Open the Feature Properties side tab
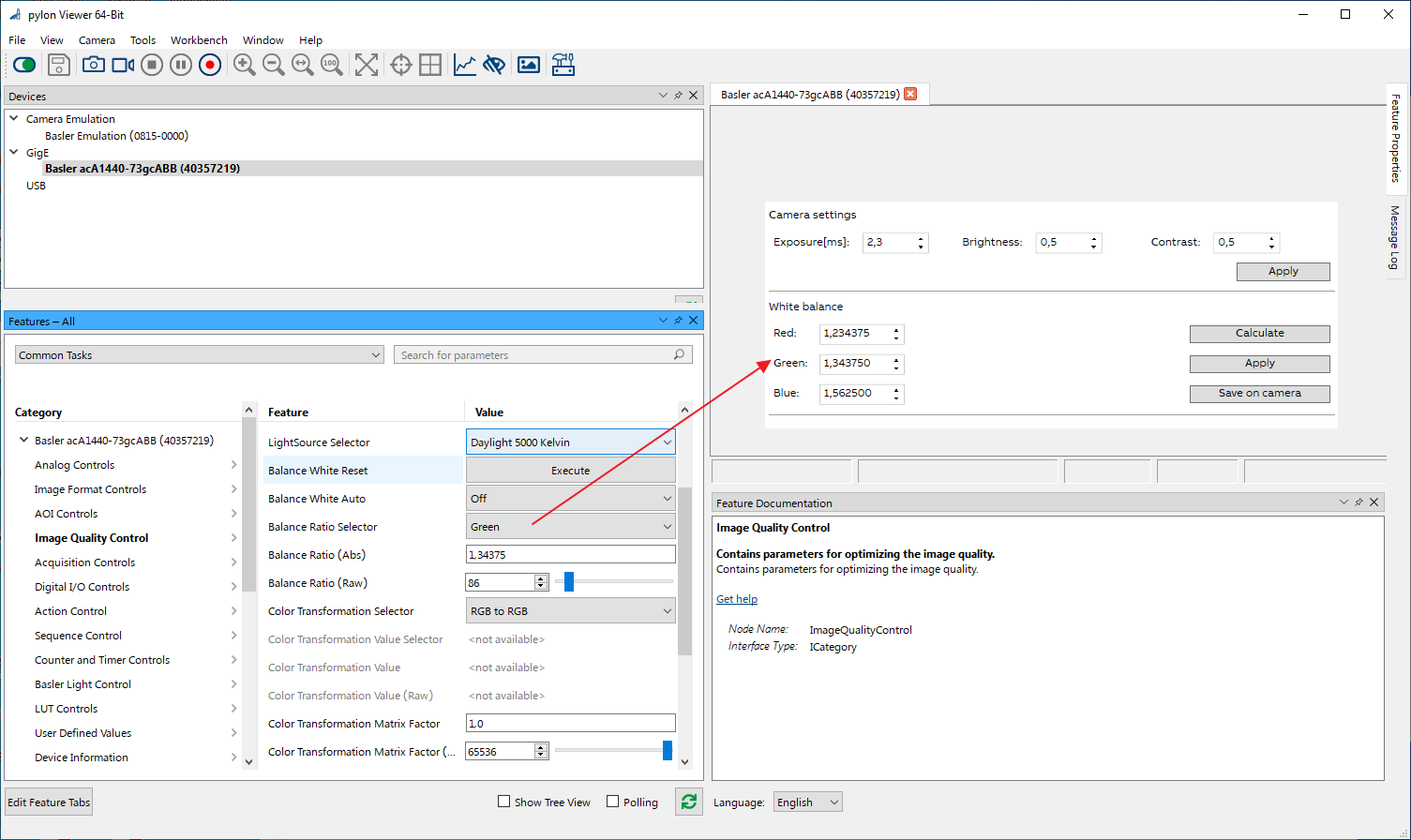Screen dimensions: 1411x840 point(1396,138)
